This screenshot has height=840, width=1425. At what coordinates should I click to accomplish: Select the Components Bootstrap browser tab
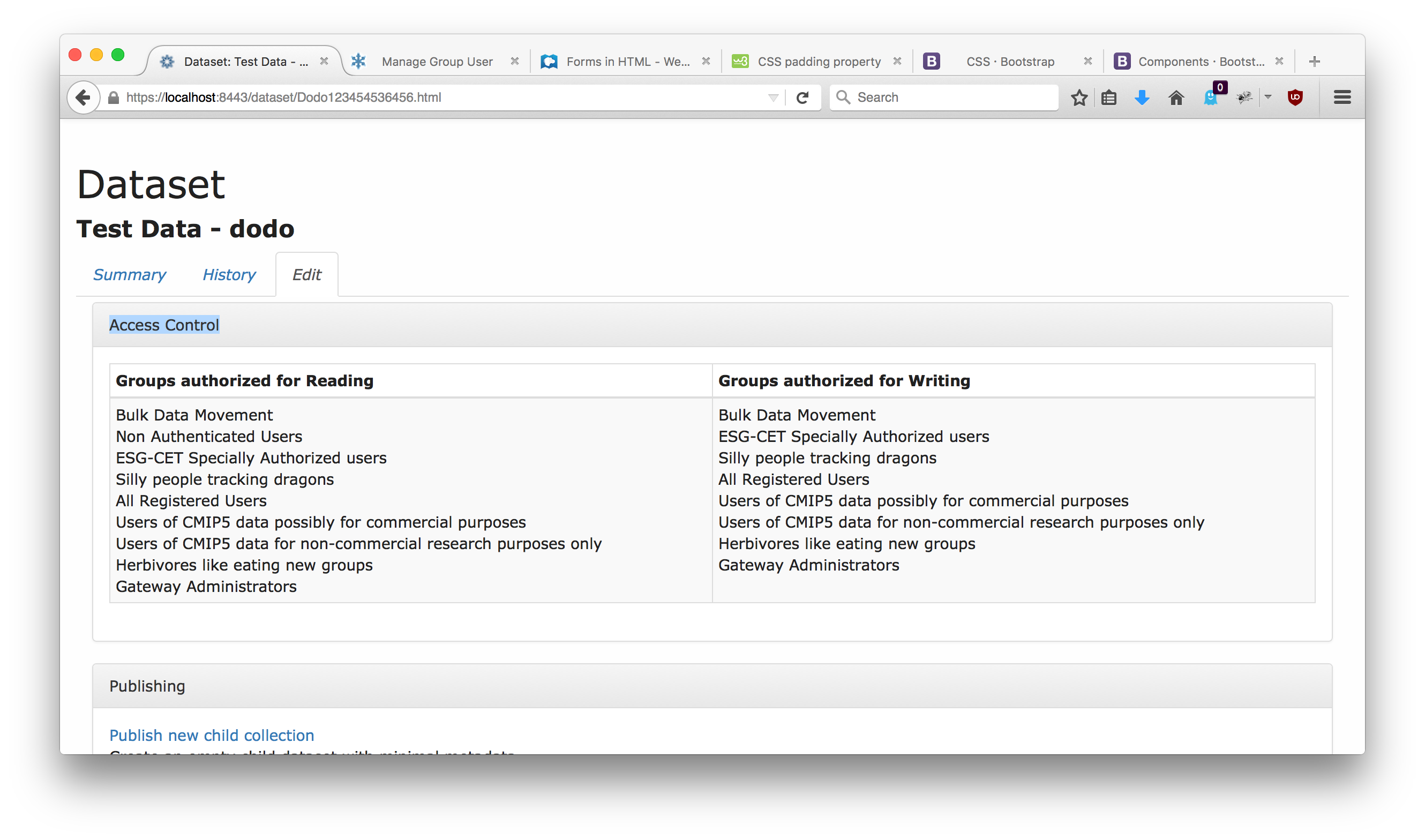tap(1200, 61)
